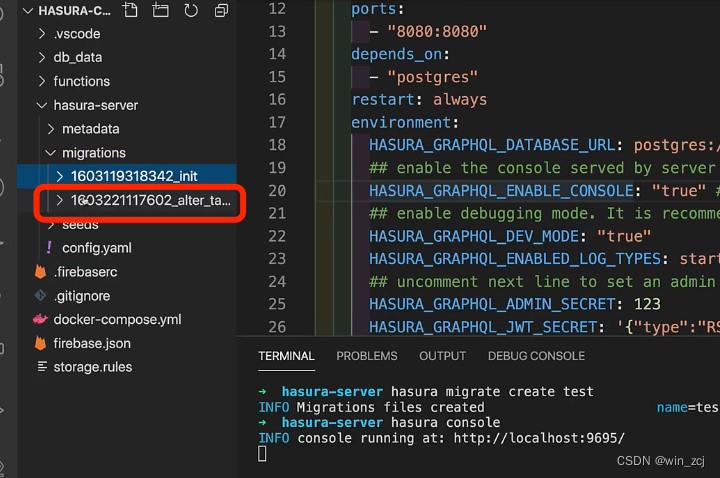
Task: Select the db_data folder name
Action: [78, 57]
